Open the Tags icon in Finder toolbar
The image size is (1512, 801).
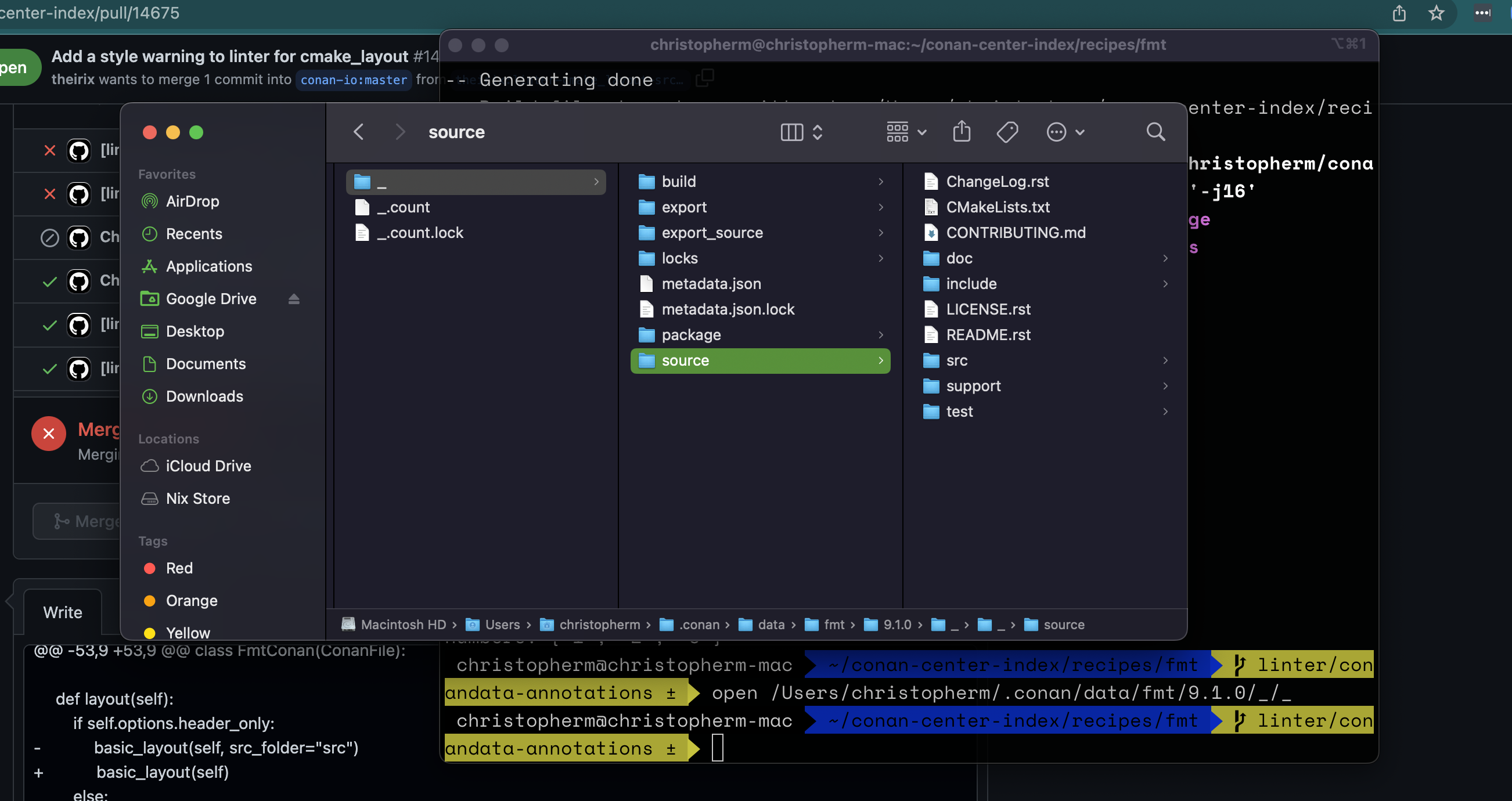(1008, 131)
